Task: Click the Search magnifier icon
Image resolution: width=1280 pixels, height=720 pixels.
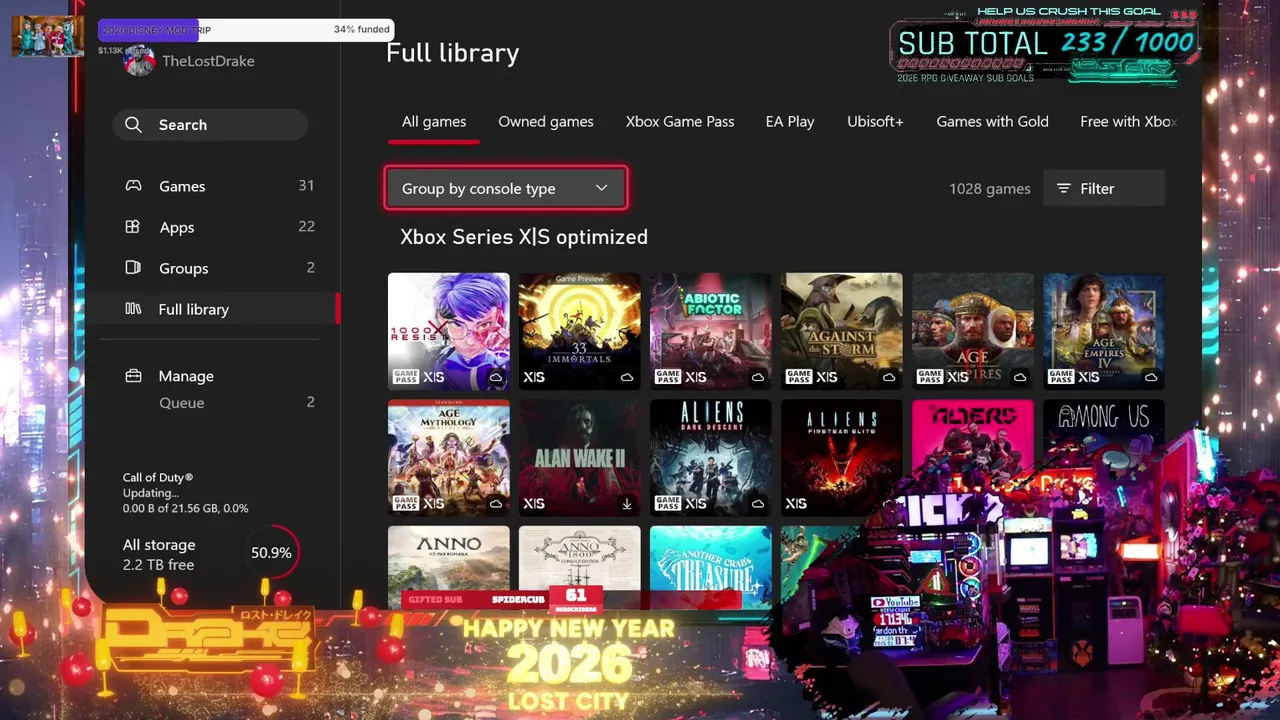Action: click(133, 125)
